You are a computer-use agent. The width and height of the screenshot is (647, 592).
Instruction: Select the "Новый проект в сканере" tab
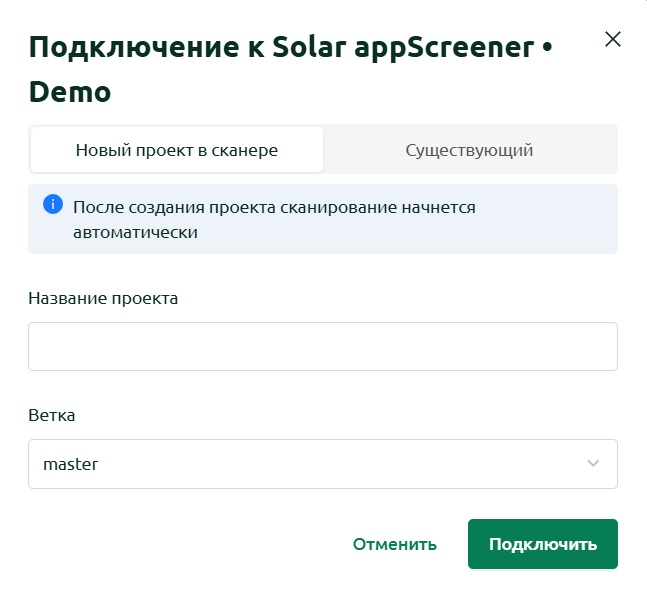(x=177, y=150)
